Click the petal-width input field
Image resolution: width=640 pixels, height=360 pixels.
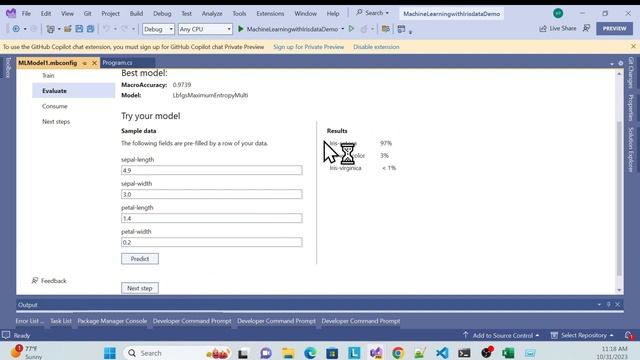[x=212, y=242]
